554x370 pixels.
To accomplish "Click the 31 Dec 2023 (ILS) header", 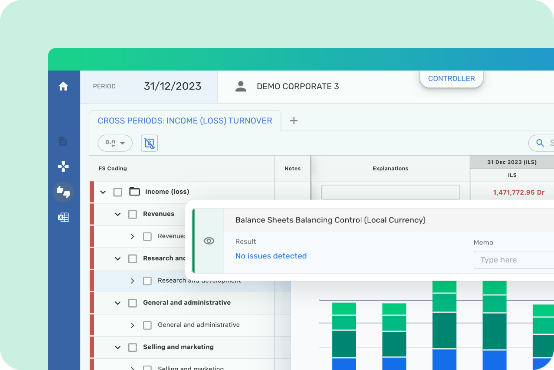I will point(512,162).
